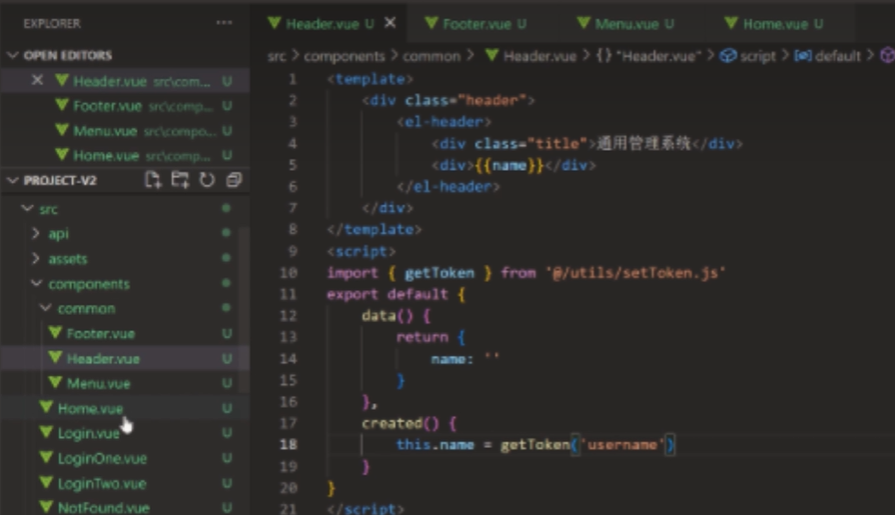Viewport: 895px width, 515px height.
Task: Click the explorer vertical scrollbar
Action: coord(244,308)
